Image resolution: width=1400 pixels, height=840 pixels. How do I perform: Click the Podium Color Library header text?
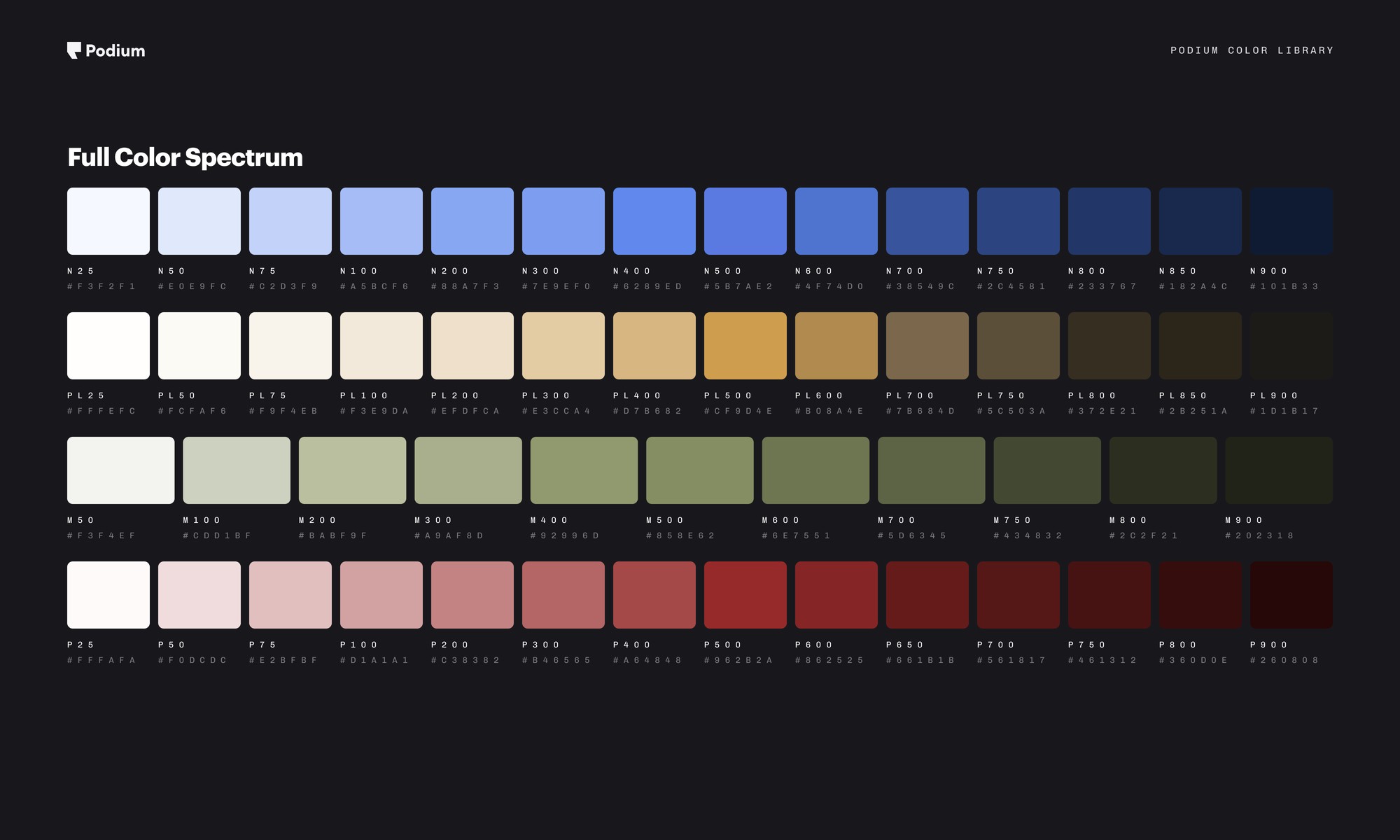(x=1252, y=50)
